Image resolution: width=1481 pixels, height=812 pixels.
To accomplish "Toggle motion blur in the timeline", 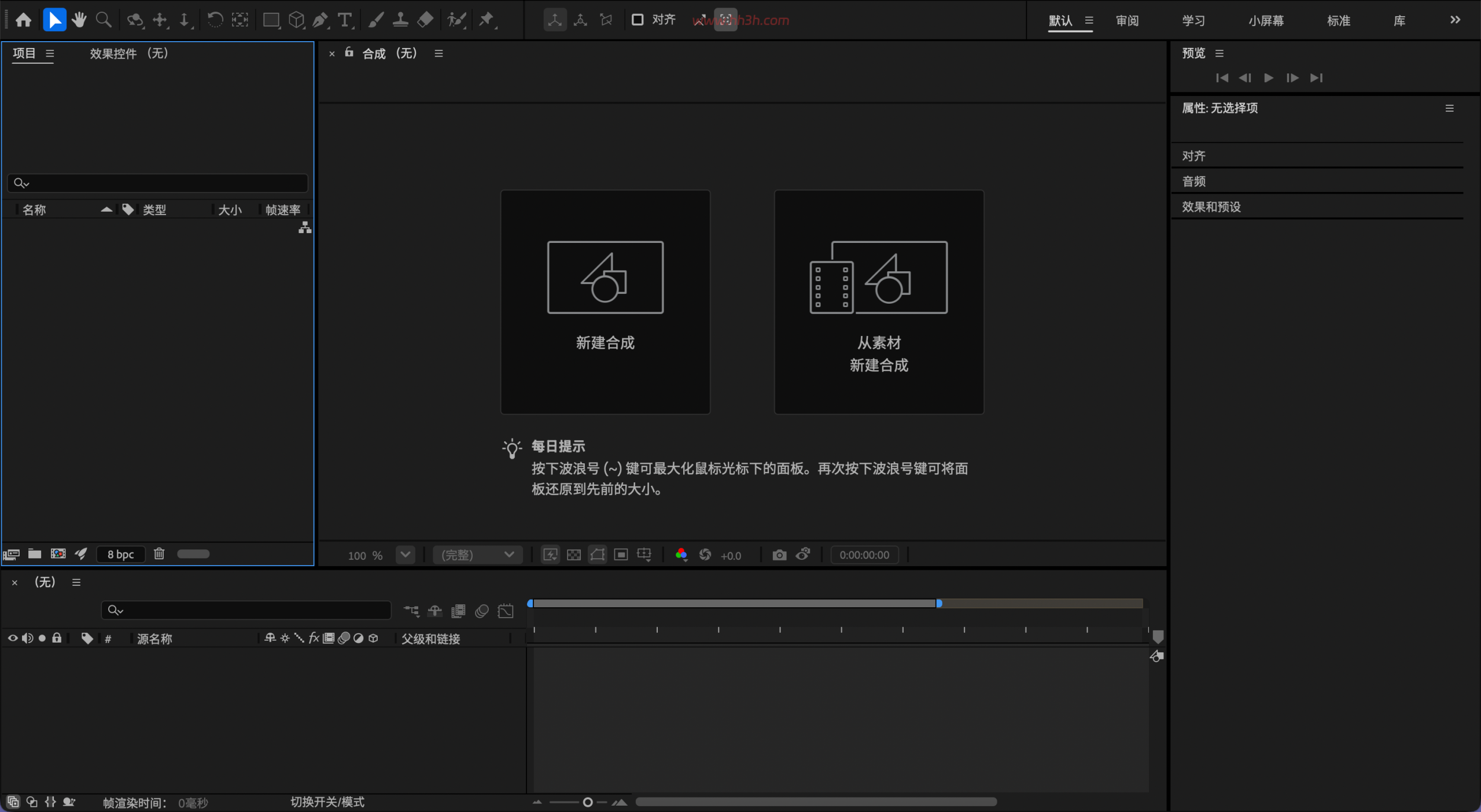I will [x=482, y=611].
